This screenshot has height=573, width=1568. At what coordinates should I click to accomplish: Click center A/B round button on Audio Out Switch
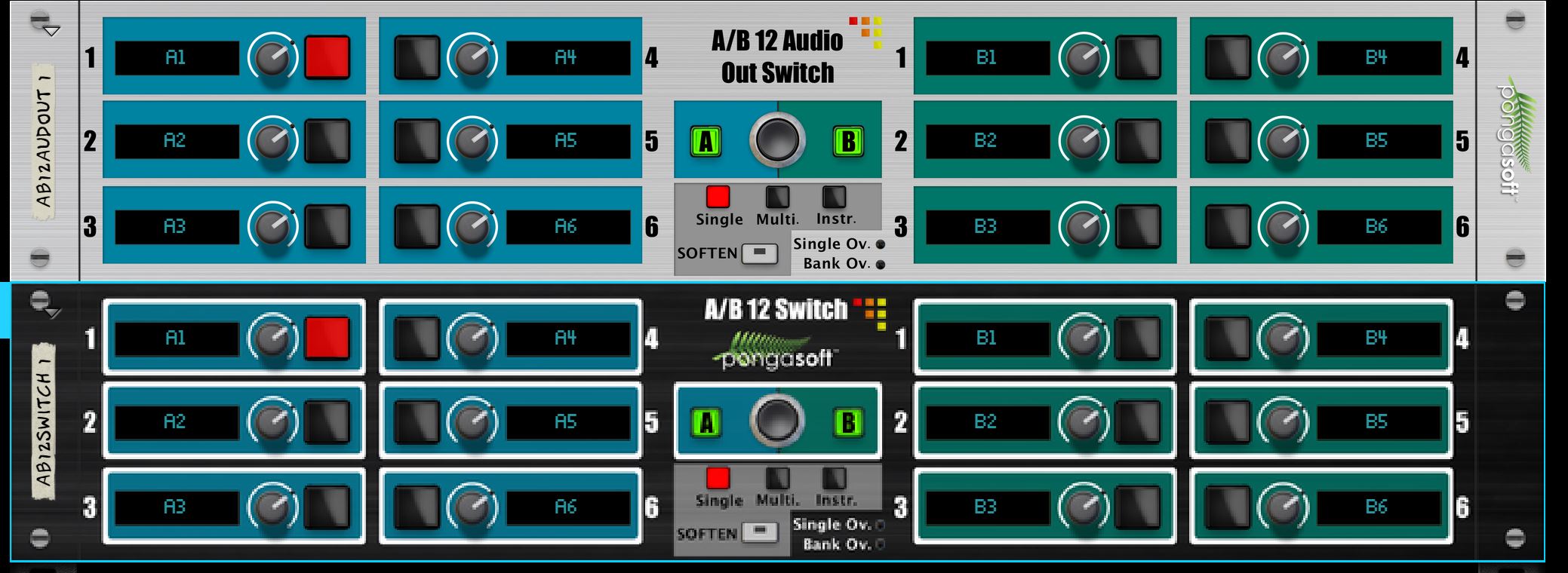tap(777, 140)
